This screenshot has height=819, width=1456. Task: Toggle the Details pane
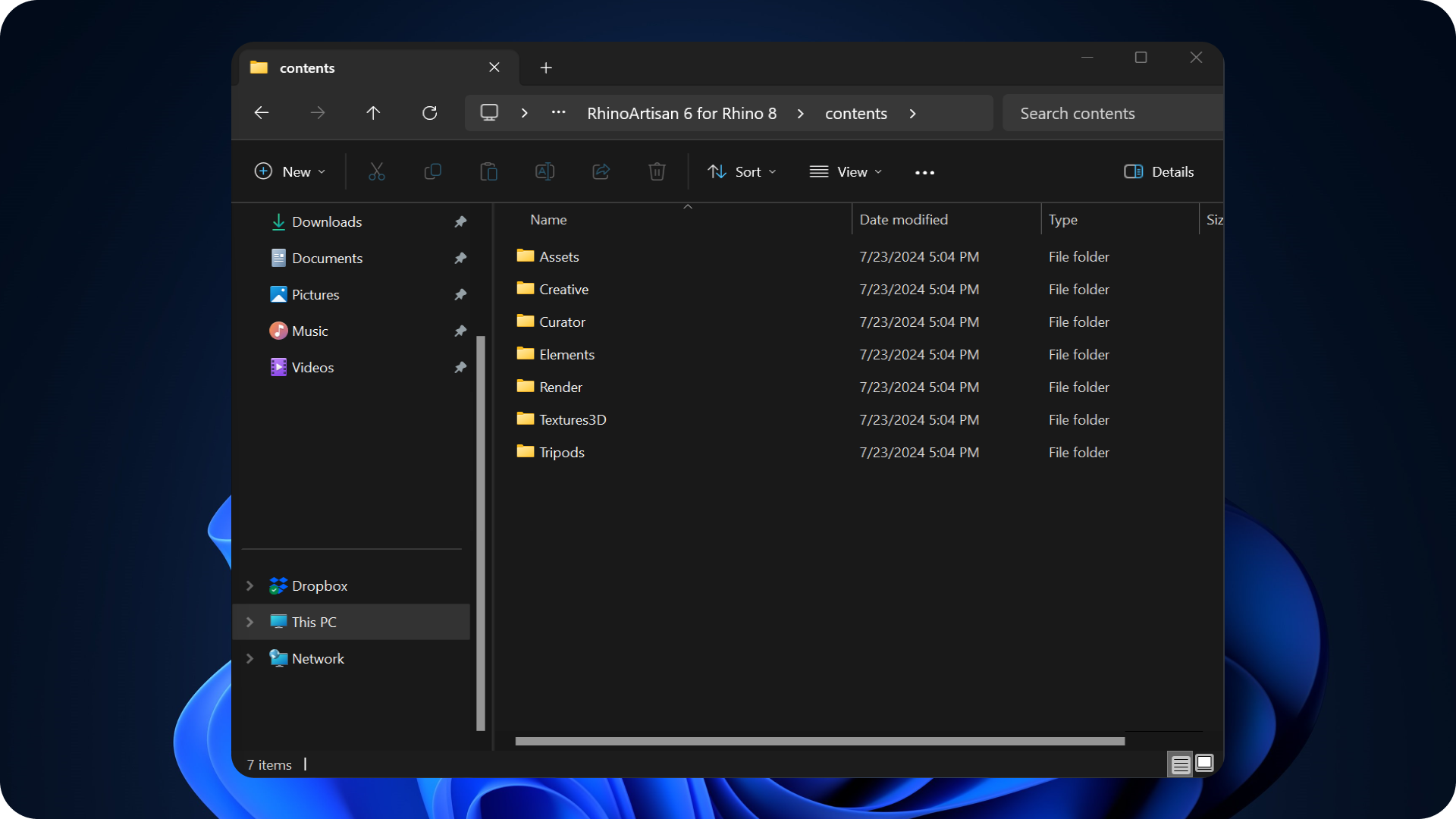pyautogui.click(x=1159, y=172)
